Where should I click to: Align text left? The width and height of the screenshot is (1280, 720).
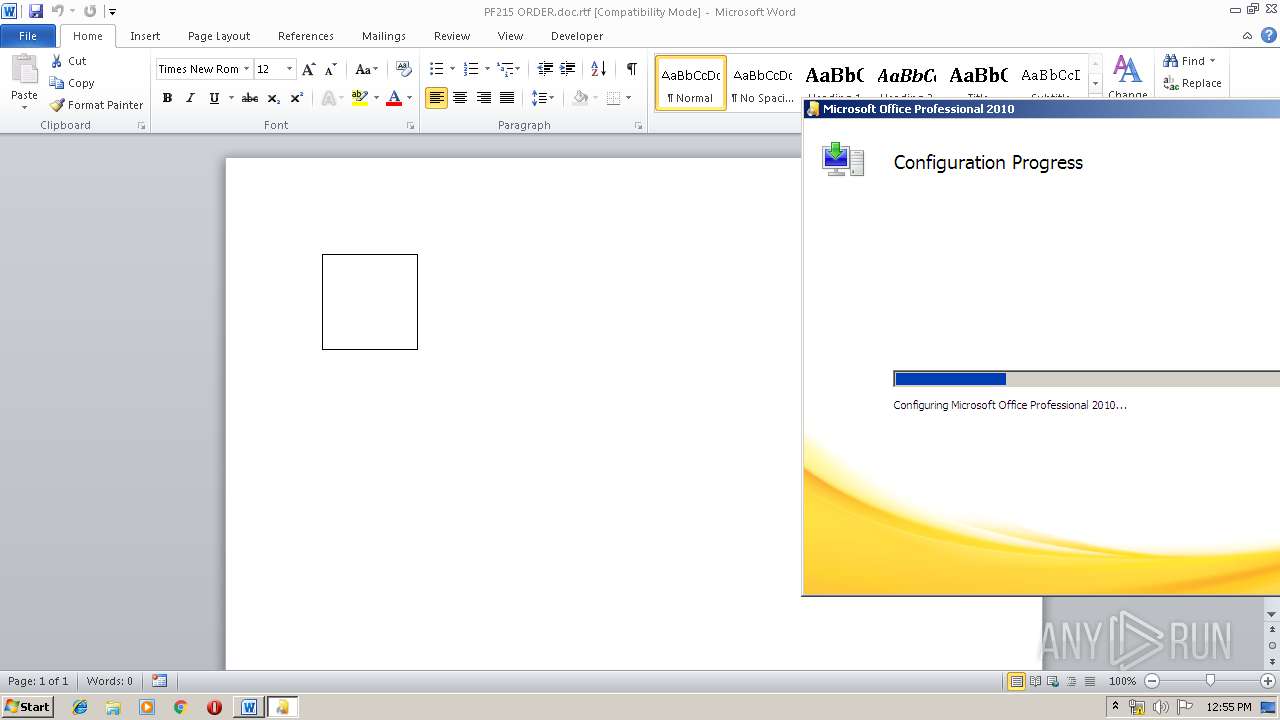click(436, 98)
